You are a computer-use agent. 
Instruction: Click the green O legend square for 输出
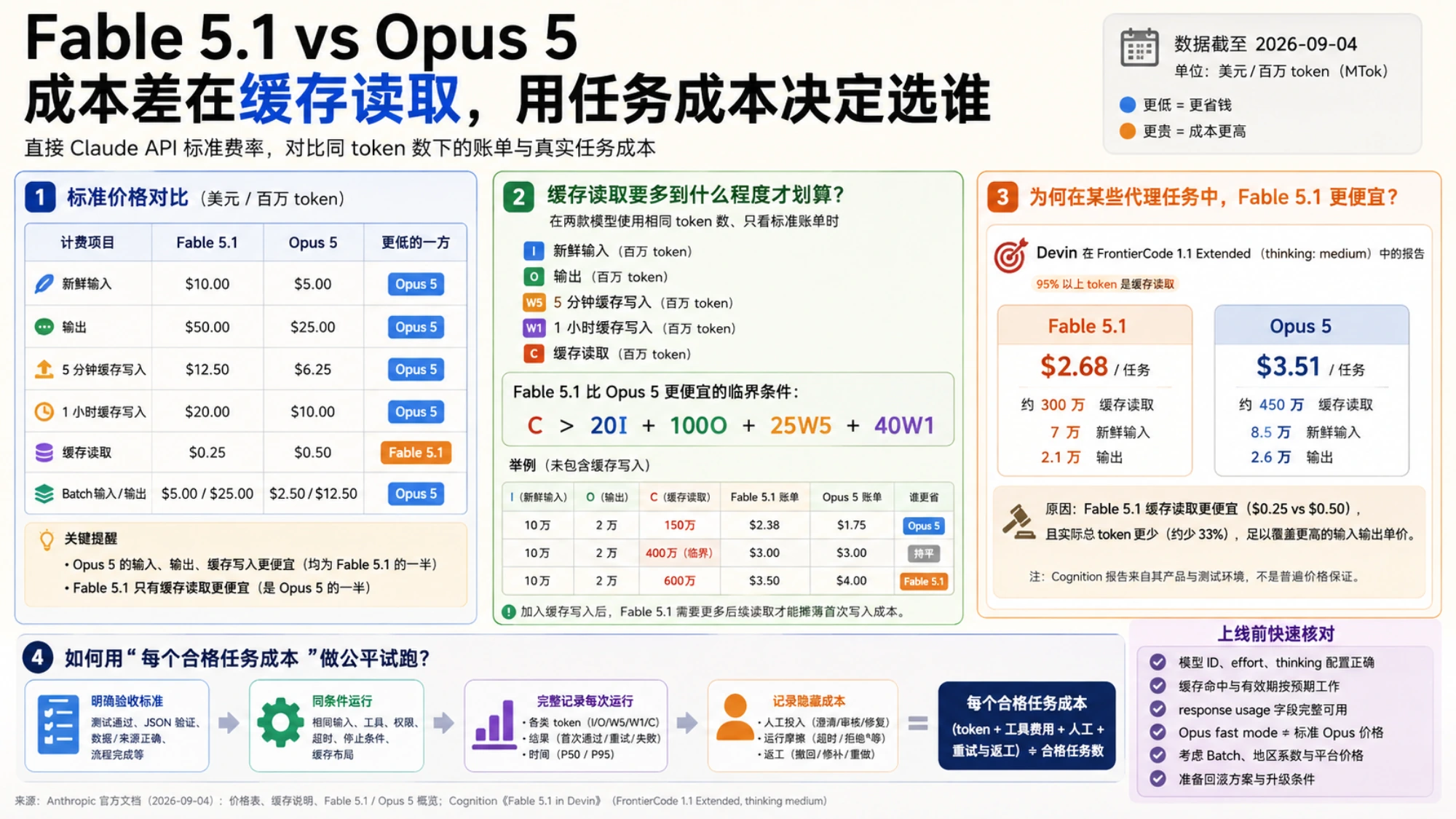534,277
